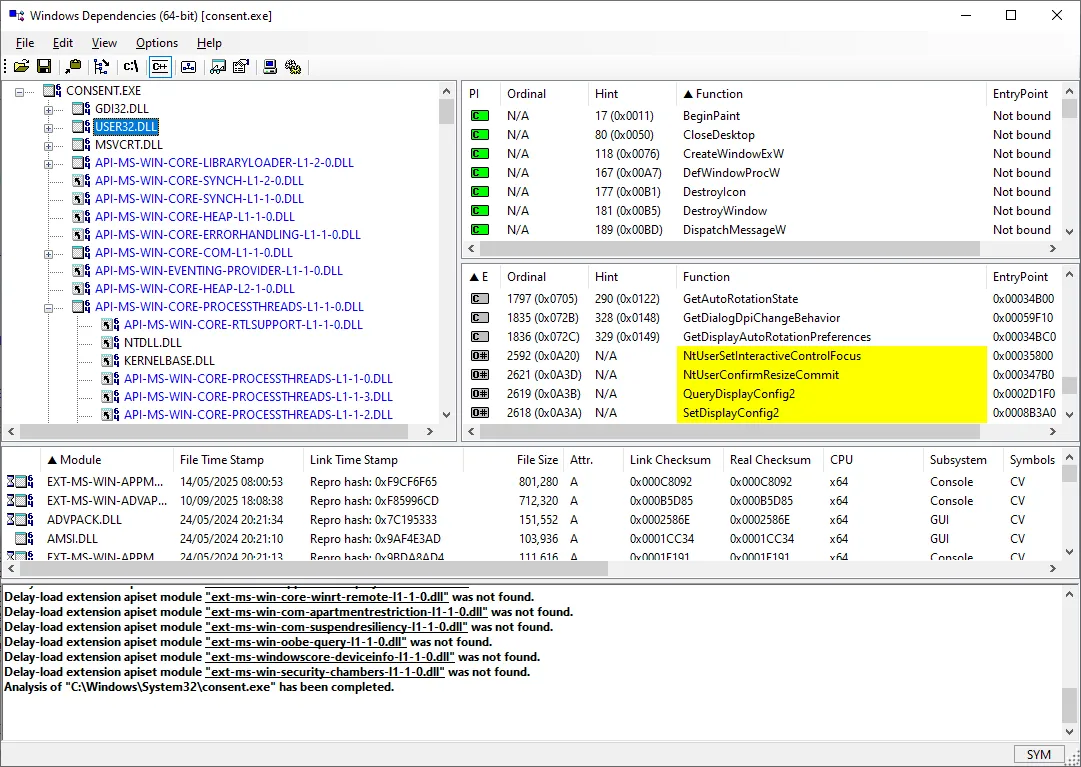Select API-MS-WIN-EVENTING-PROVIDER-L1-1-0.DLL in tree
The image size is (1081, 767).
point(219,271)
